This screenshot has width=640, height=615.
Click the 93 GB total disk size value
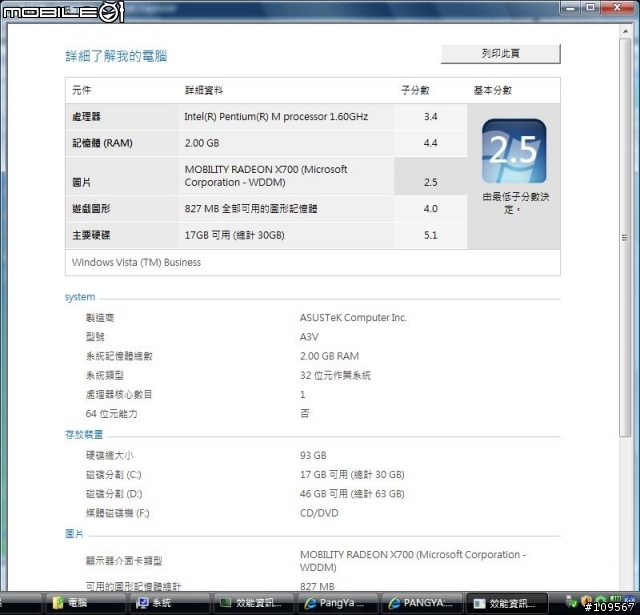(313, 455)
